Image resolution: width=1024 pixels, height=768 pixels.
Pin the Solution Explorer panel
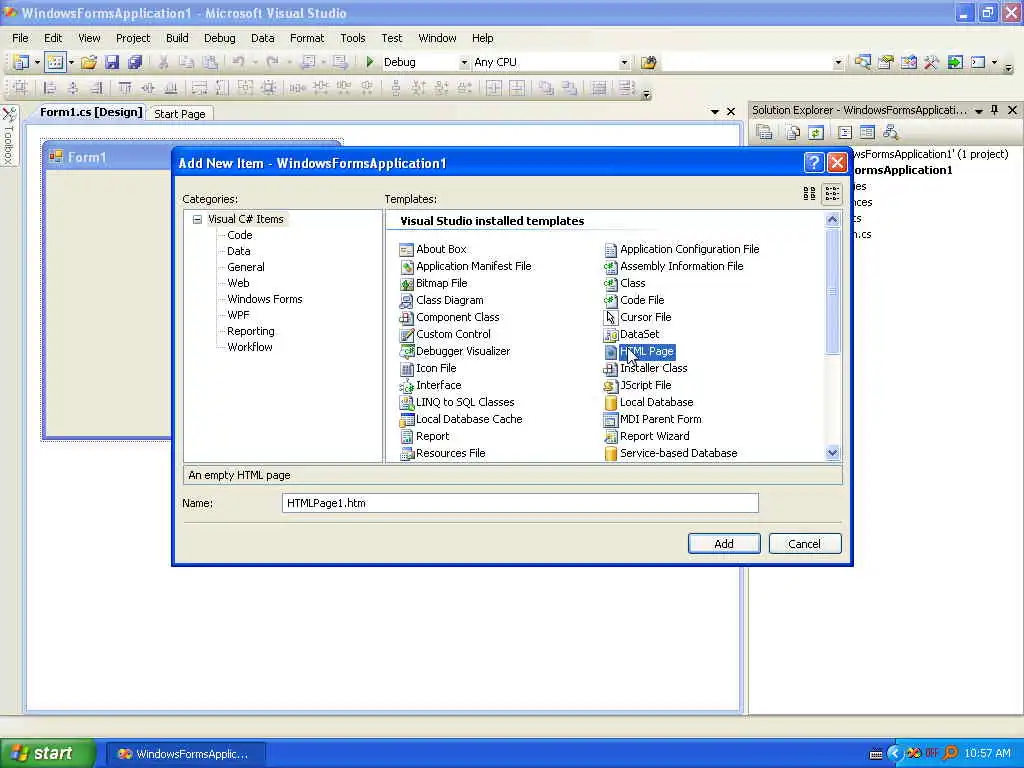(x=995, y=110)
